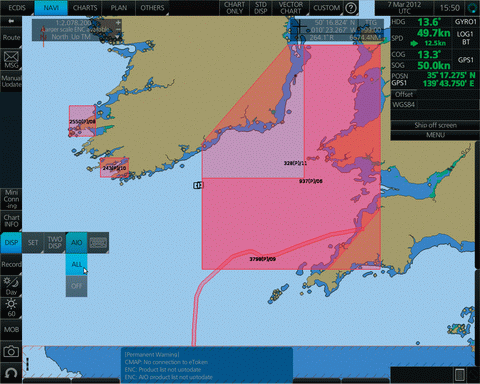Activate the MOB button
This screenshot has height=384, width=480.
[x=11, y=329]
